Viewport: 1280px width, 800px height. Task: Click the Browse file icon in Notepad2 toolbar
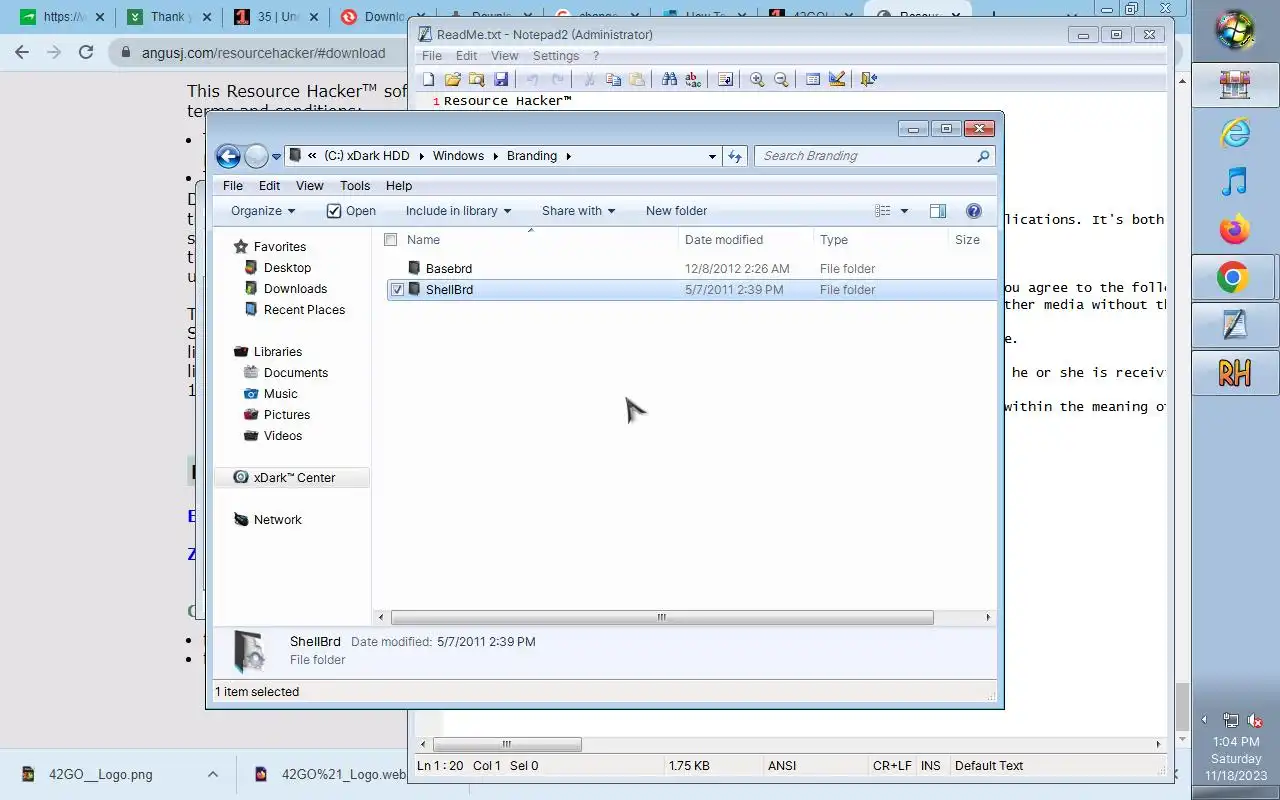click(x=476, y=79)
